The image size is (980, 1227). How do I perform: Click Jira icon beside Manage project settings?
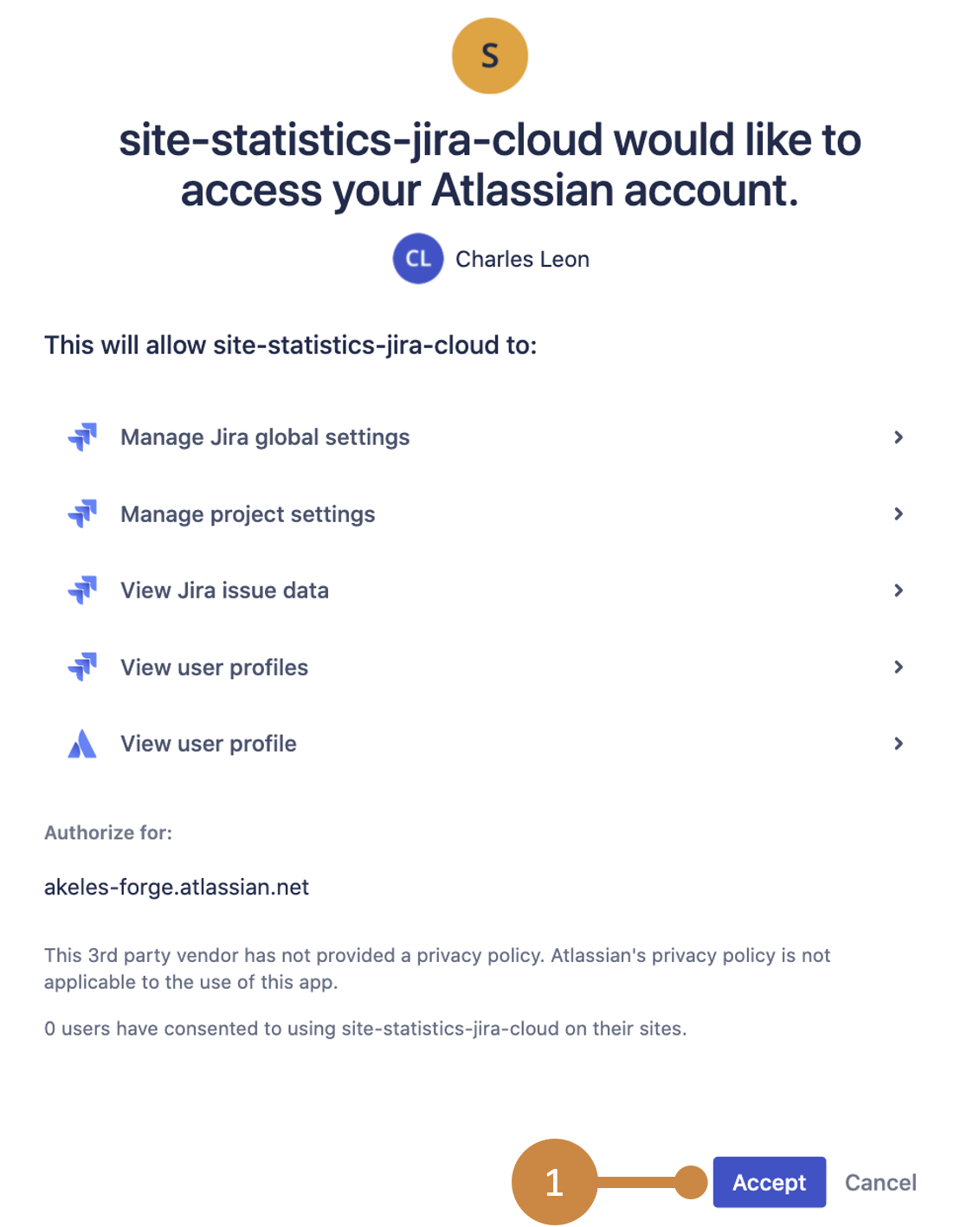(x=83, y=513)
